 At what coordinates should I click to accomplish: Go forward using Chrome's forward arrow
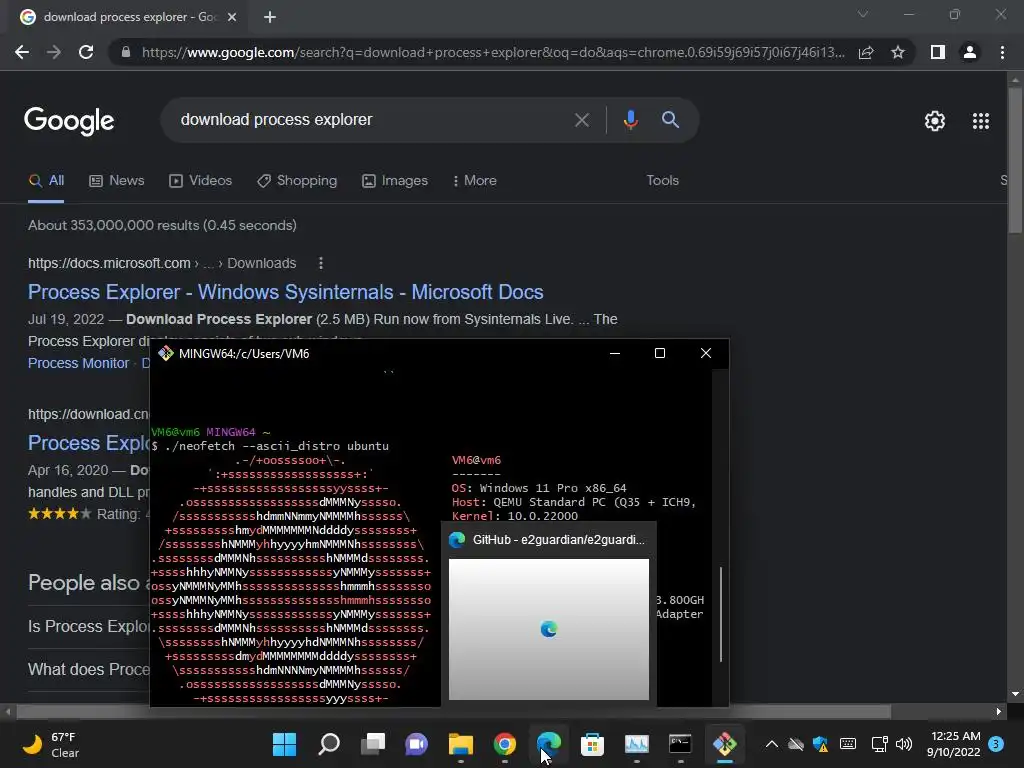(x=54, y=52)
